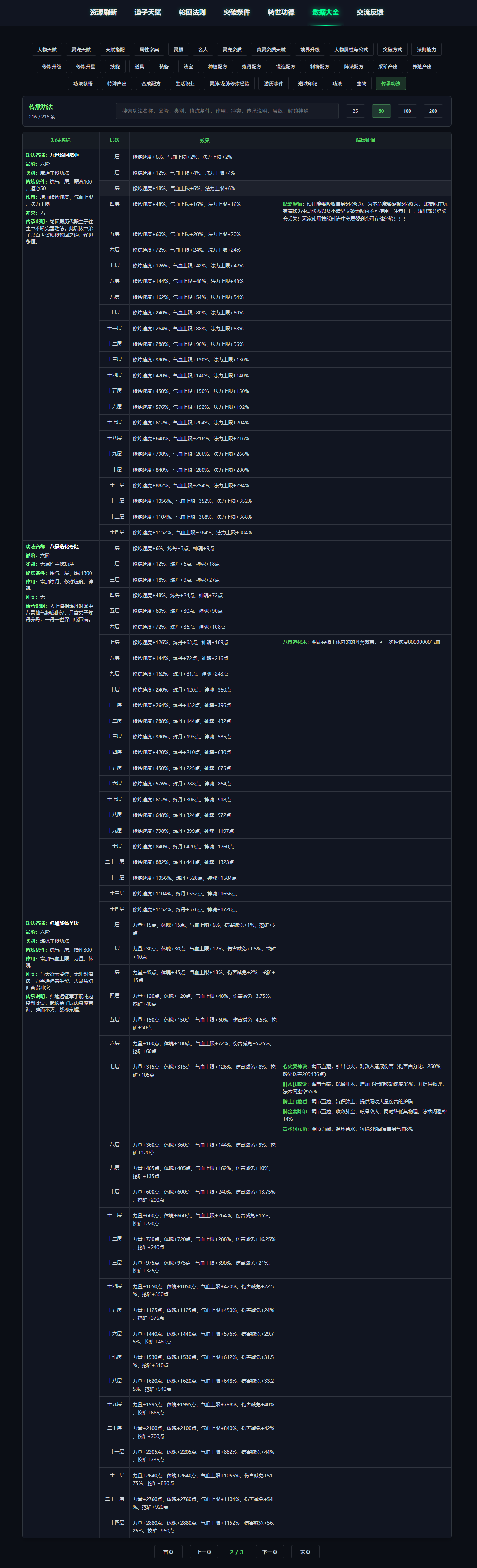This screenshot has width=477, height=1568.
Task: Select the 人物天赋 category chip
Action: (x=47, y=50)
